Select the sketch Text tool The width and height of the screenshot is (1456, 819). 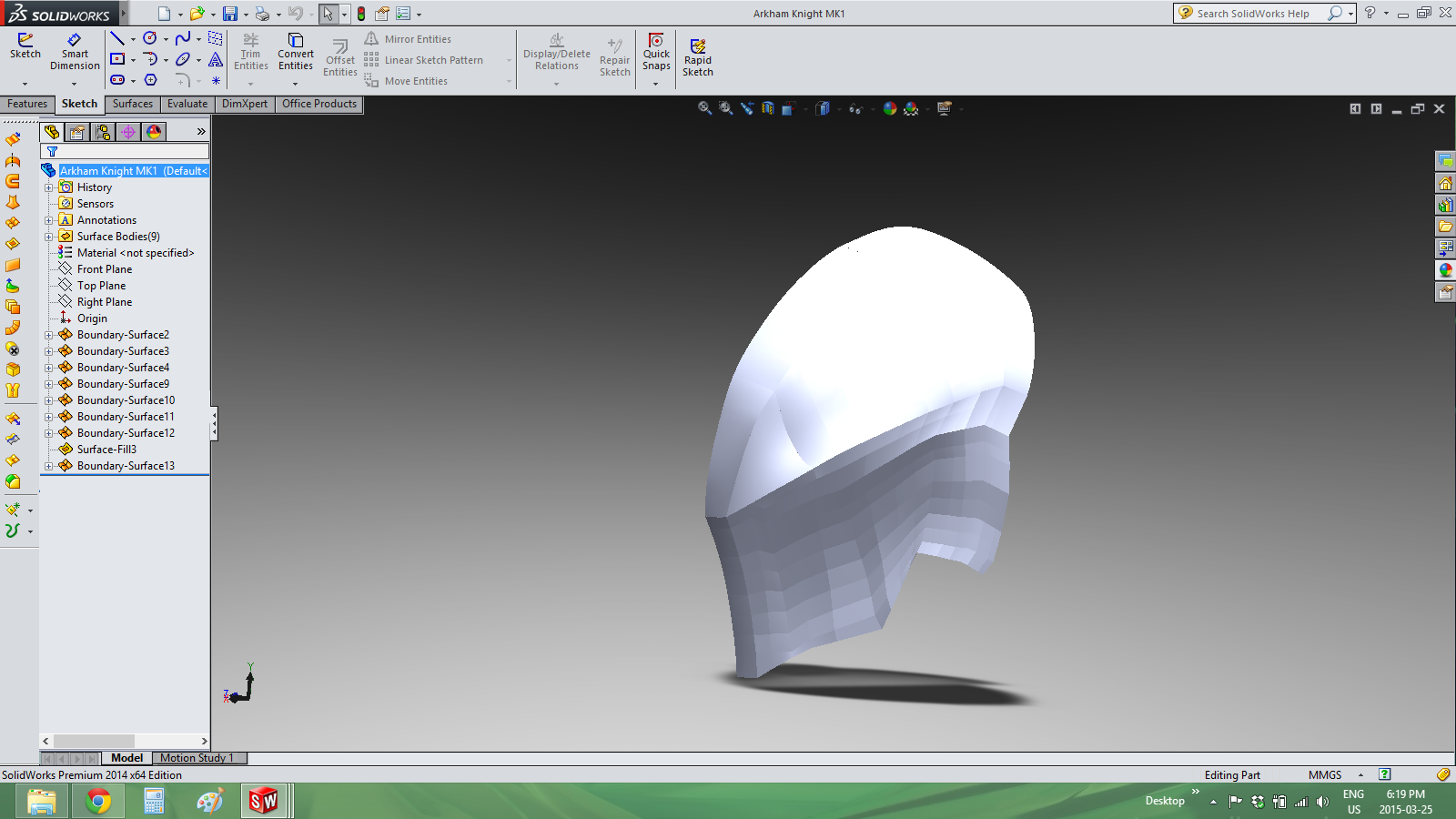(x=216, y=59)
